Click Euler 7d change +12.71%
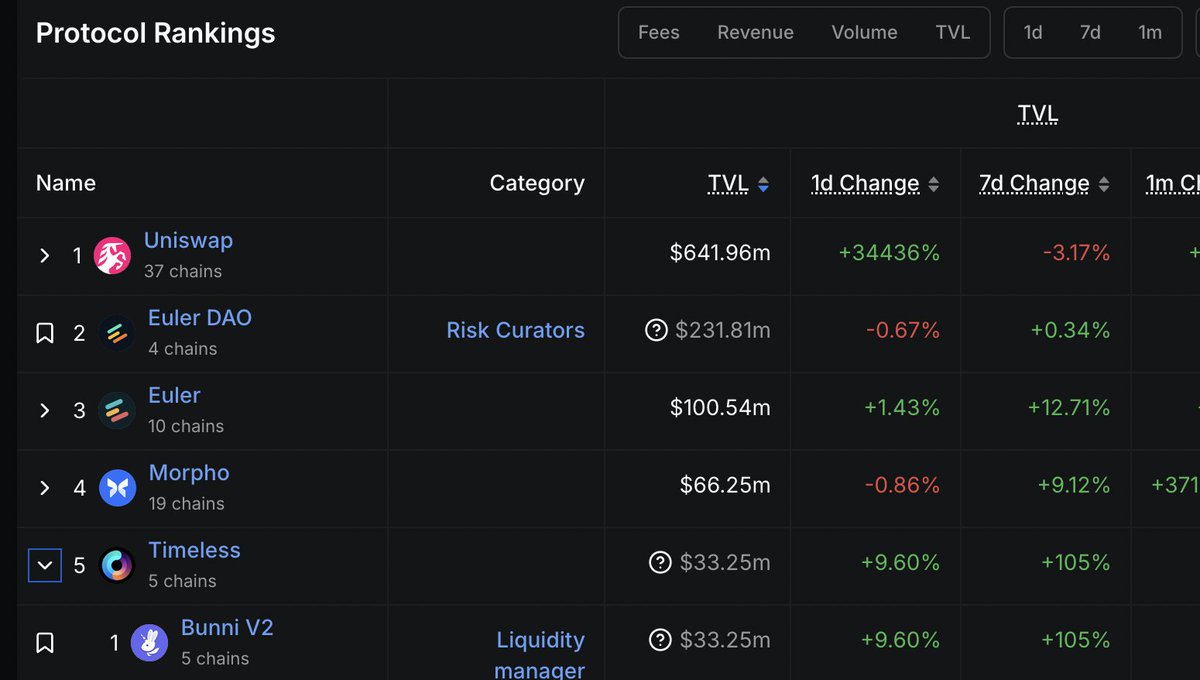Image resolution: width=1200 pixels, height=680 pixels. (1069, 408)
